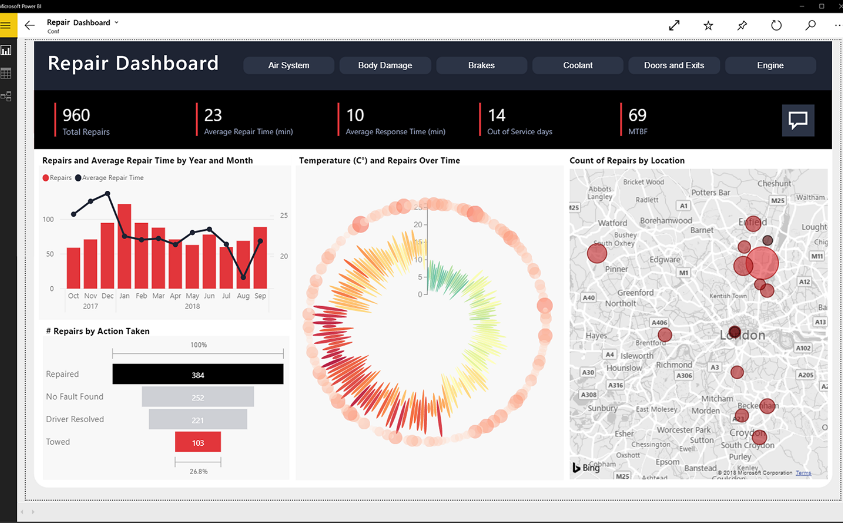Click the red Towed funnel bar

(x=198, y=442)
